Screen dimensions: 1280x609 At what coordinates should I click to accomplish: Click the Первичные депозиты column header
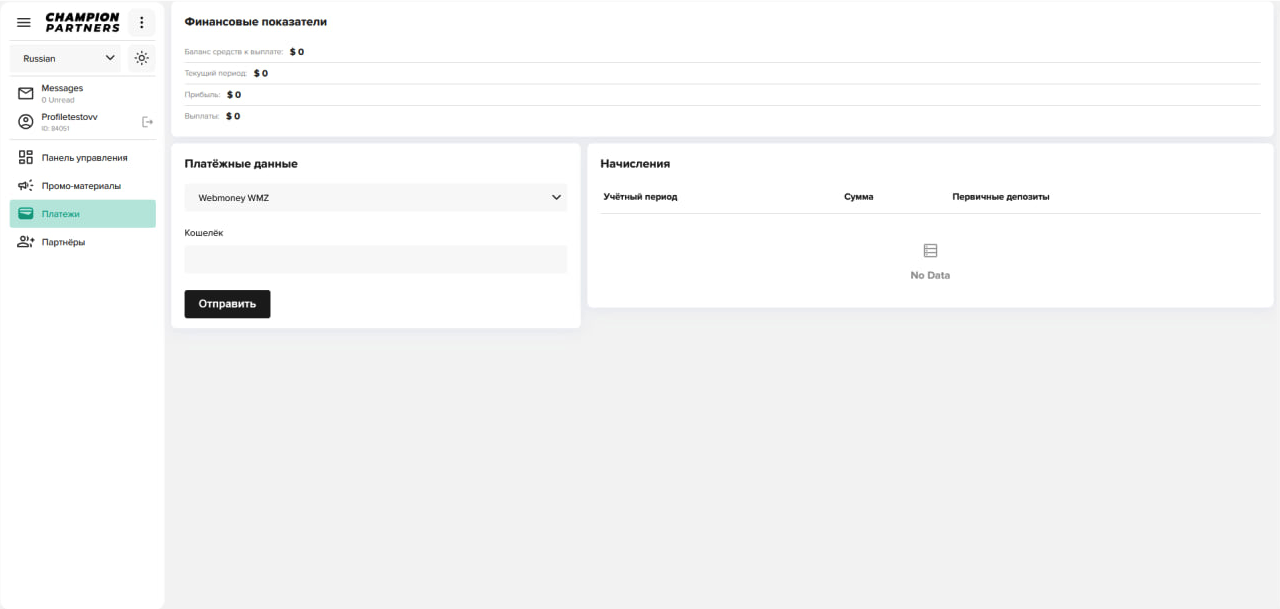tap(1000, 197)
